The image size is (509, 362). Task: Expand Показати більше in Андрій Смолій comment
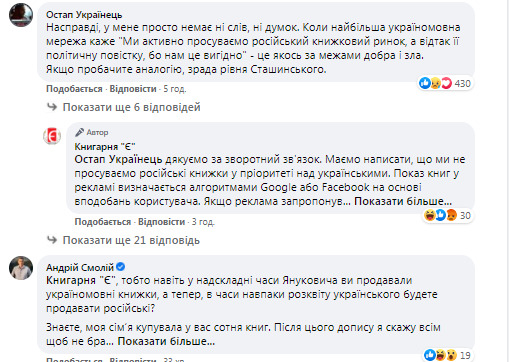pyautogui.click(x=166, y=341)
